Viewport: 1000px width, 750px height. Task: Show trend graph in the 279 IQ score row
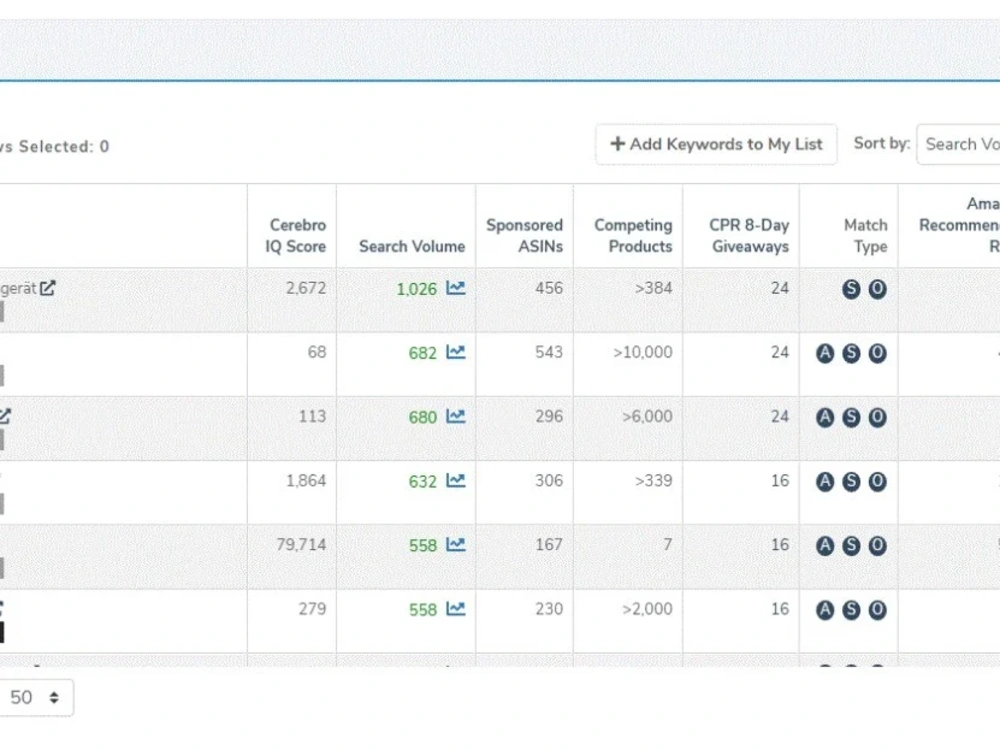pyautogui.click(x=455, y=609)
